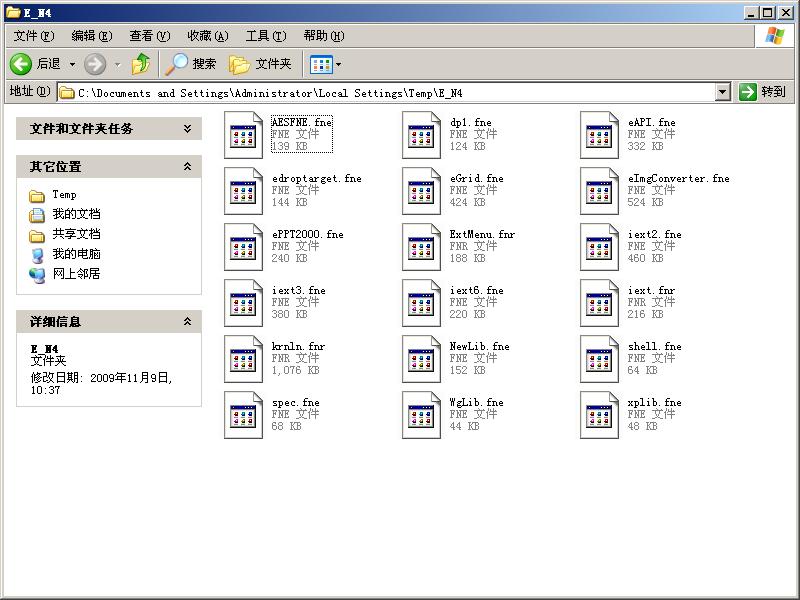Open 共享文档 link in sidebar
Screen dimensions: 800x600
point(77,234)
